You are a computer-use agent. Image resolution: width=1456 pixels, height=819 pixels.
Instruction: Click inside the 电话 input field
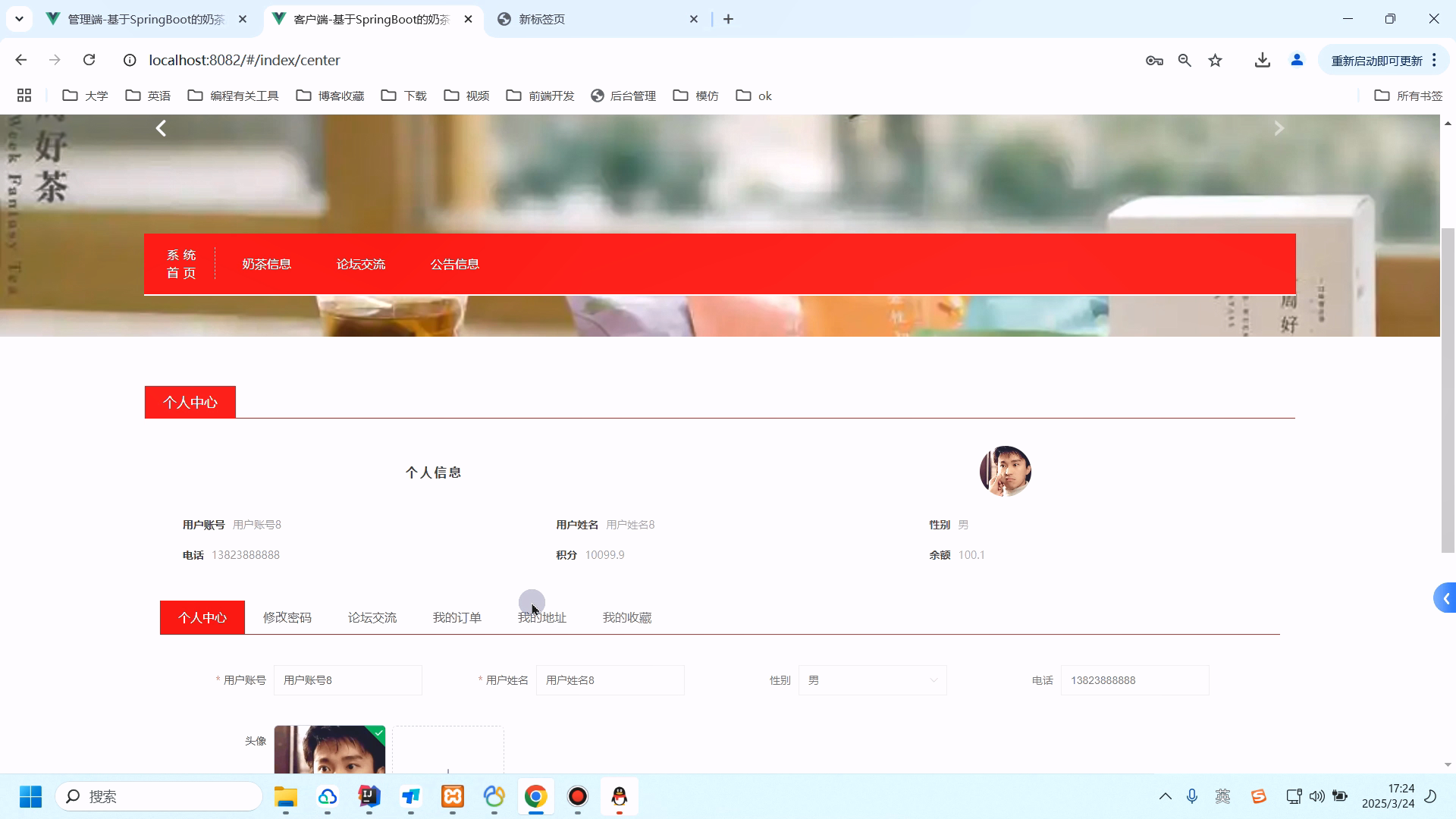pos(1134,680)
